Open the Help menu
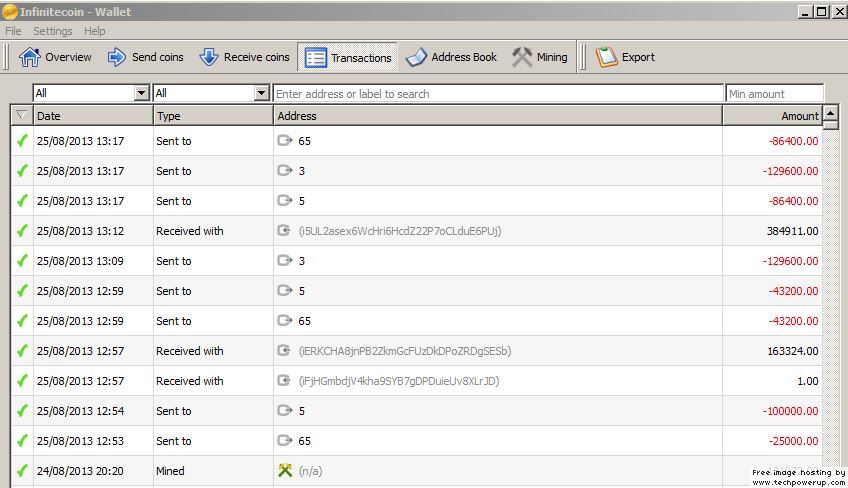Viewport: 848px width, 488px height. [95, 31]
